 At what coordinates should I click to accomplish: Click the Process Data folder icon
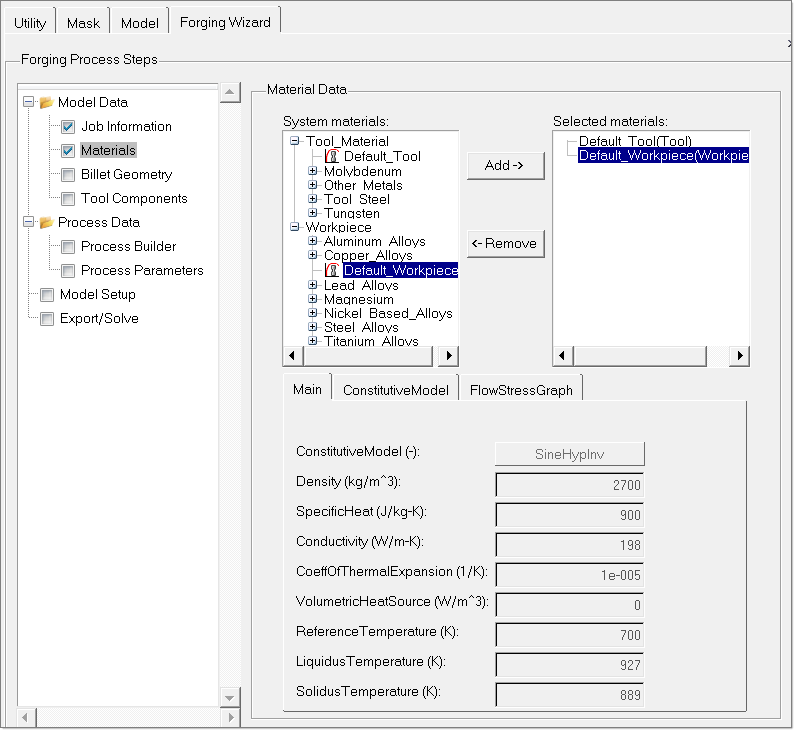tap(45, 222)
